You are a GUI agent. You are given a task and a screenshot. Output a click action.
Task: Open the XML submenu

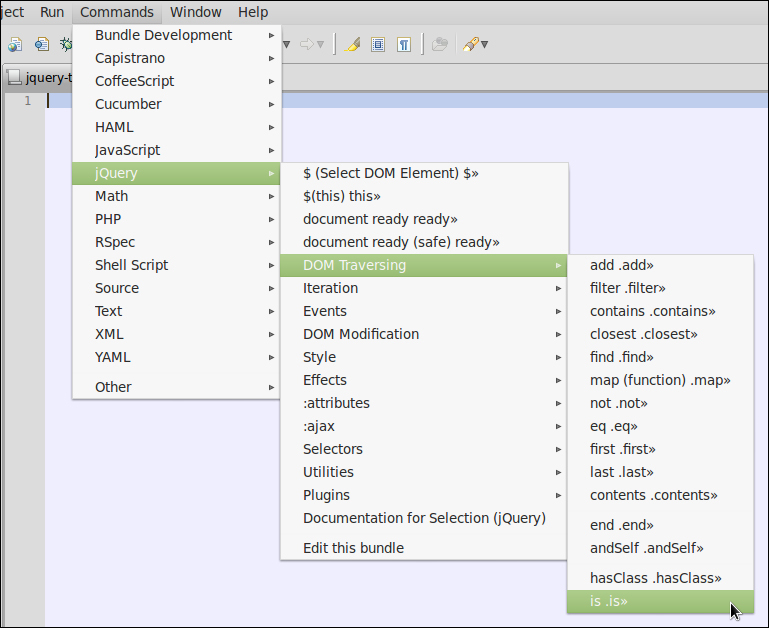pos(177,335)
